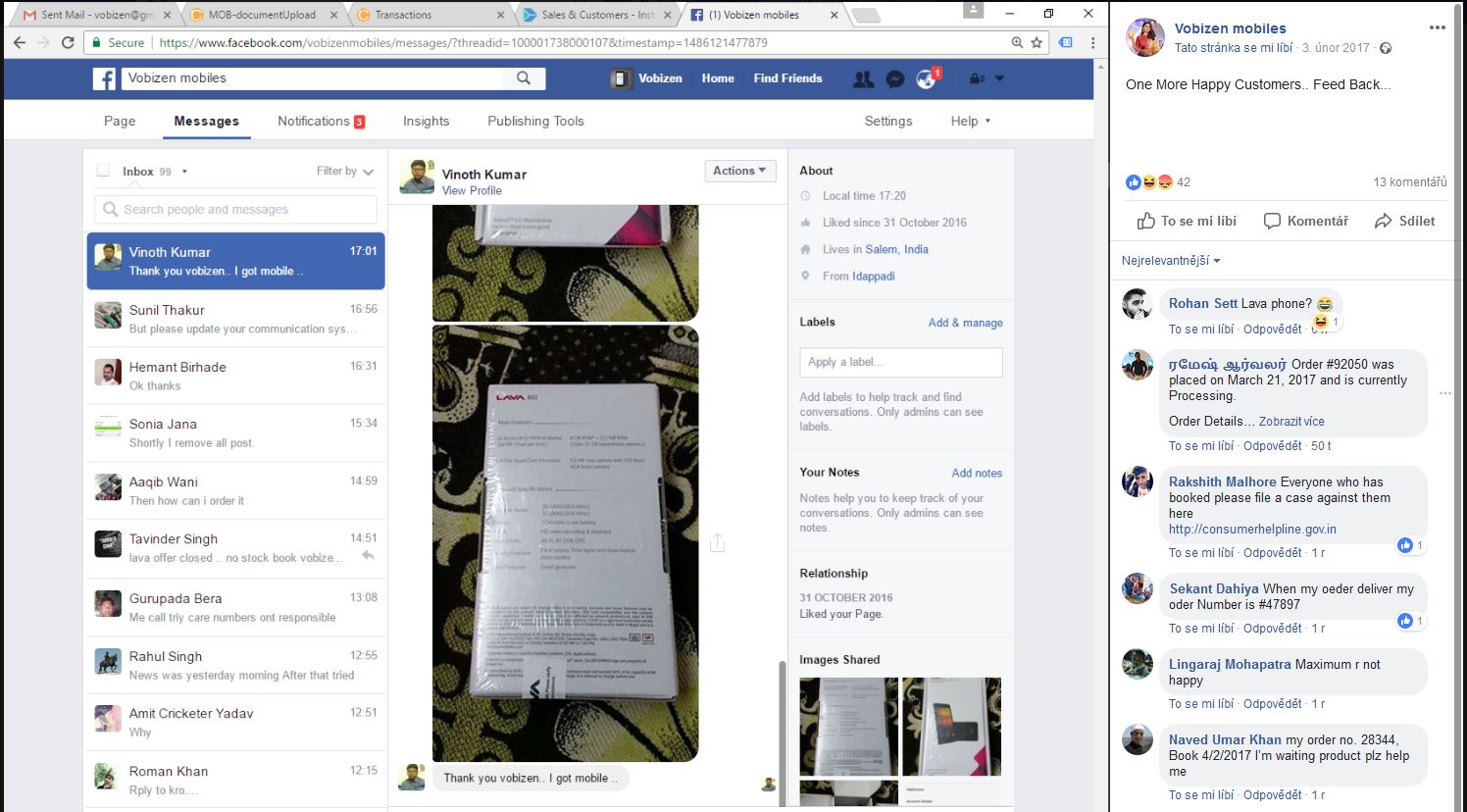The image size is (1467, 812).
Task: Click the browser back arrow
Action: (x=19, y=42)
